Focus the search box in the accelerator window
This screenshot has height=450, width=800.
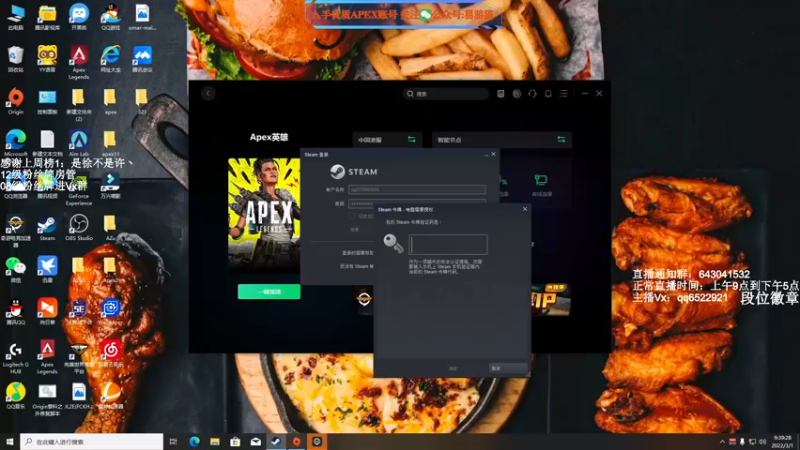(446, 93)
